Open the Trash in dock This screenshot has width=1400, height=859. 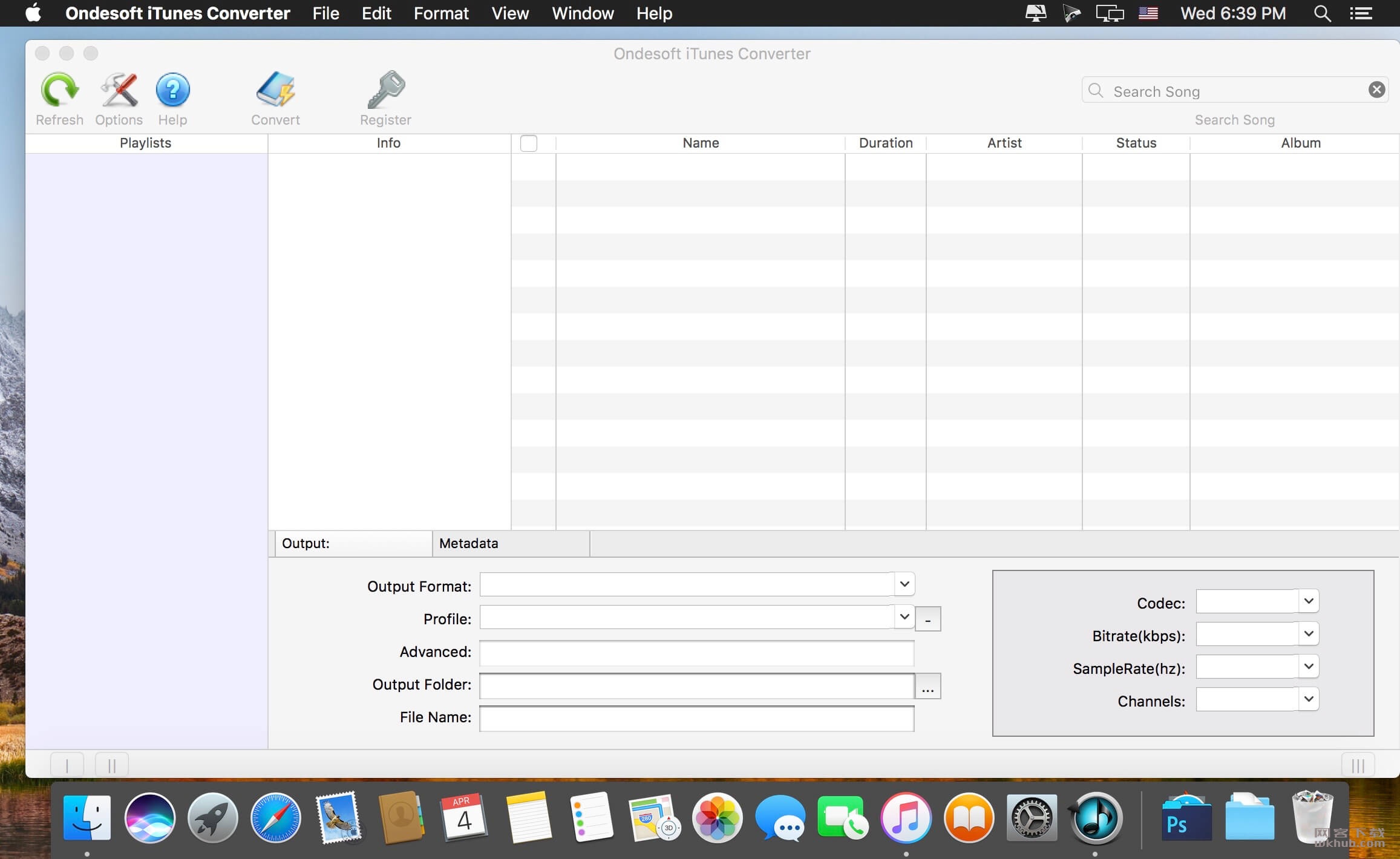(1312, 817)
